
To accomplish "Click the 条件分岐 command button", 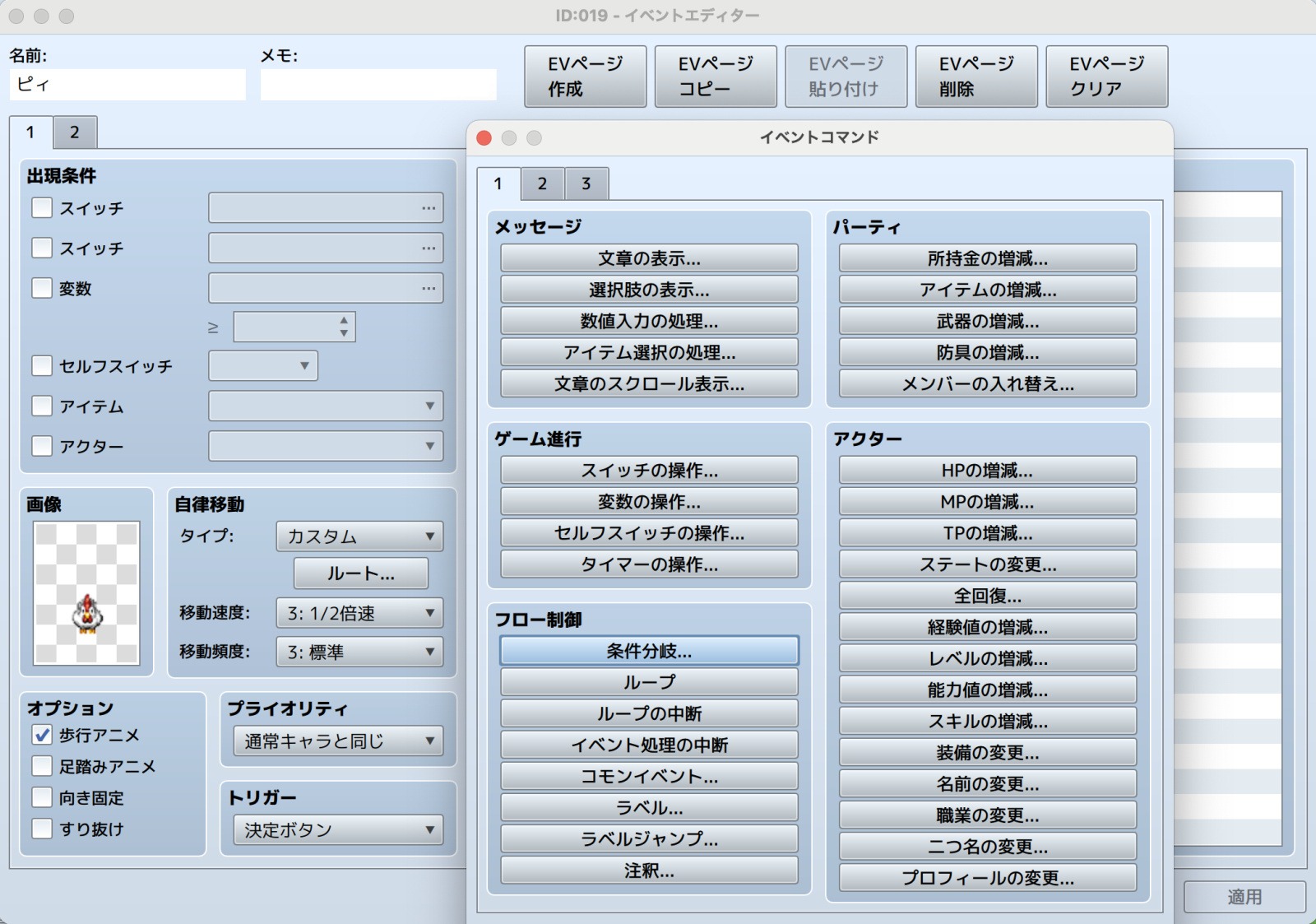I will (649, 651).
